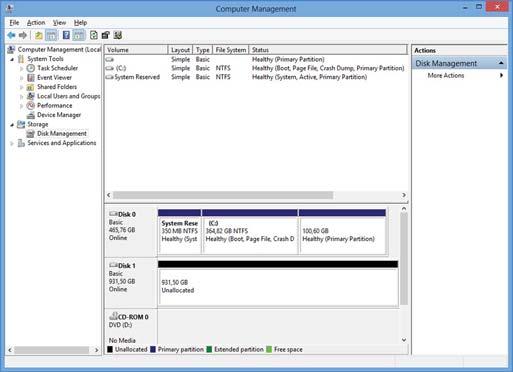Sort by the Layout column header

(x=180, y=50)
